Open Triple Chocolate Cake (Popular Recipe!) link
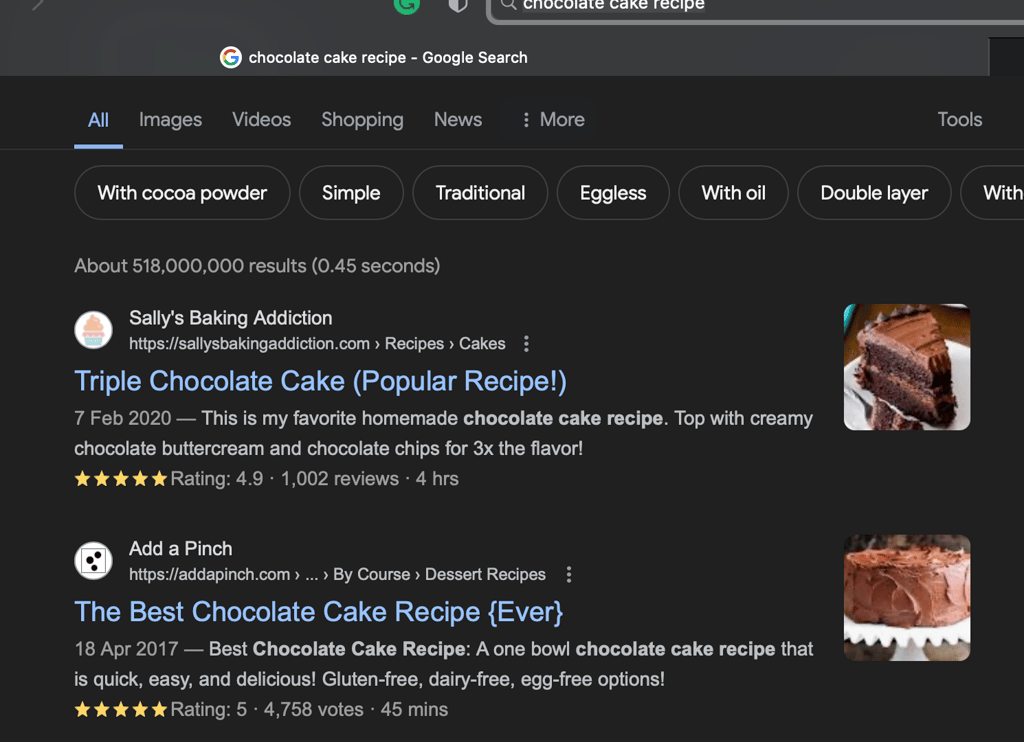Screen dimensions: 1024x742 pos(320,381)
